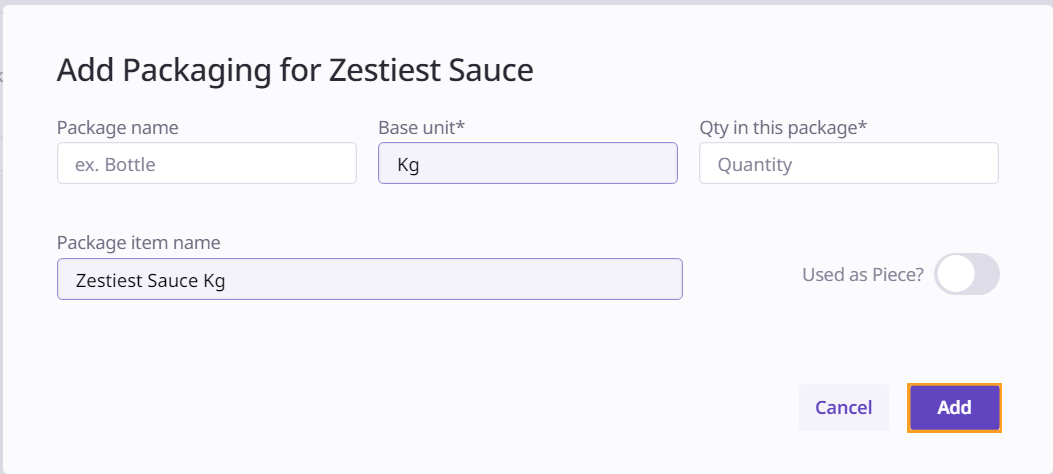
Task: Select the Quantity placeholder text box
Action: 755,164
